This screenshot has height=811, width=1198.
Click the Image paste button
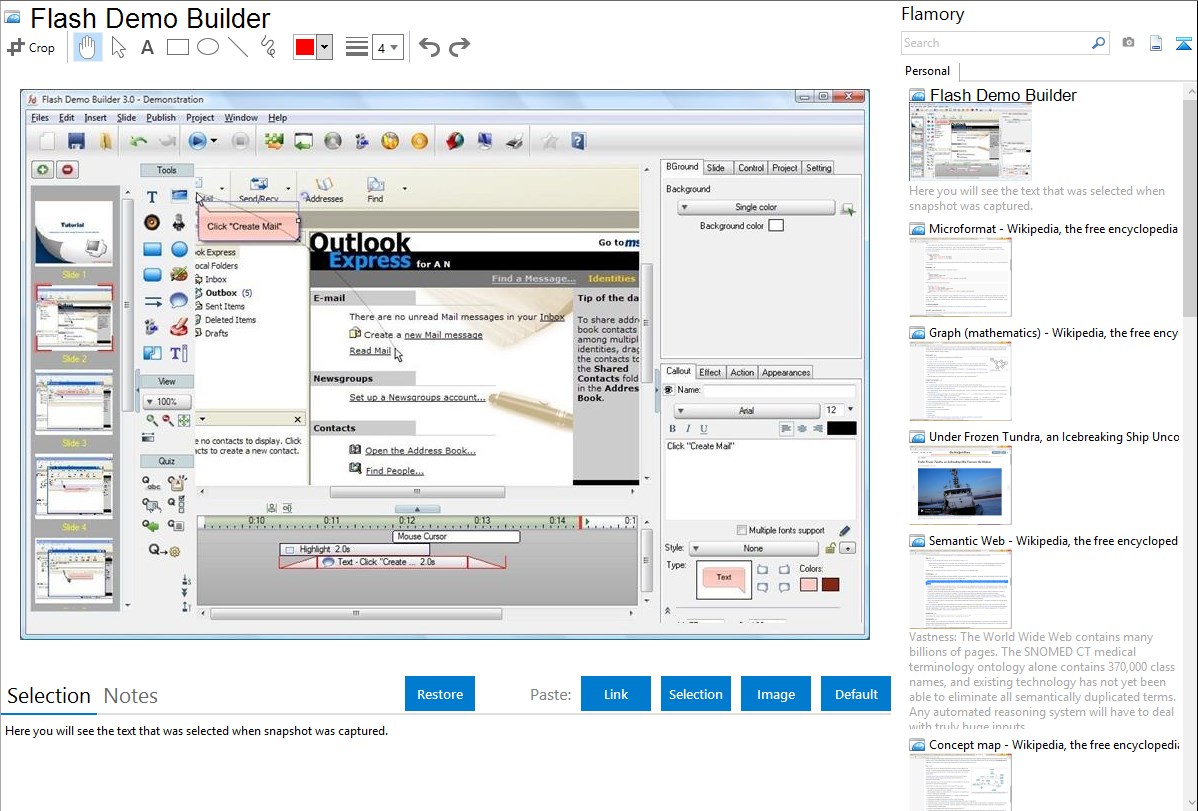click(x=776, y=694)
